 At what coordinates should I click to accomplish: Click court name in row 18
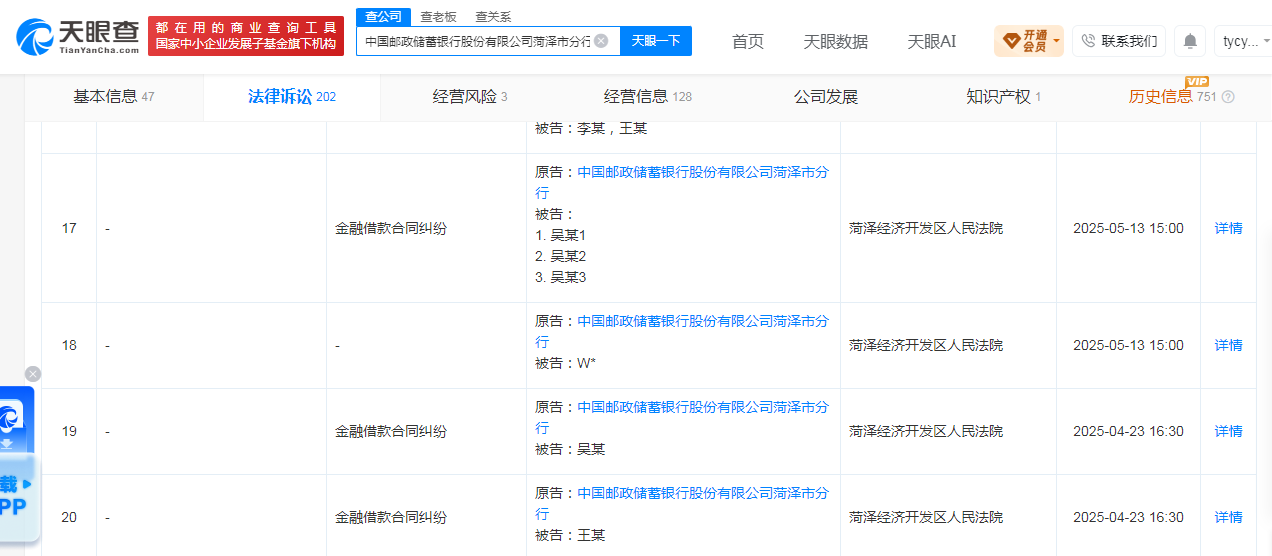(926, 345)
